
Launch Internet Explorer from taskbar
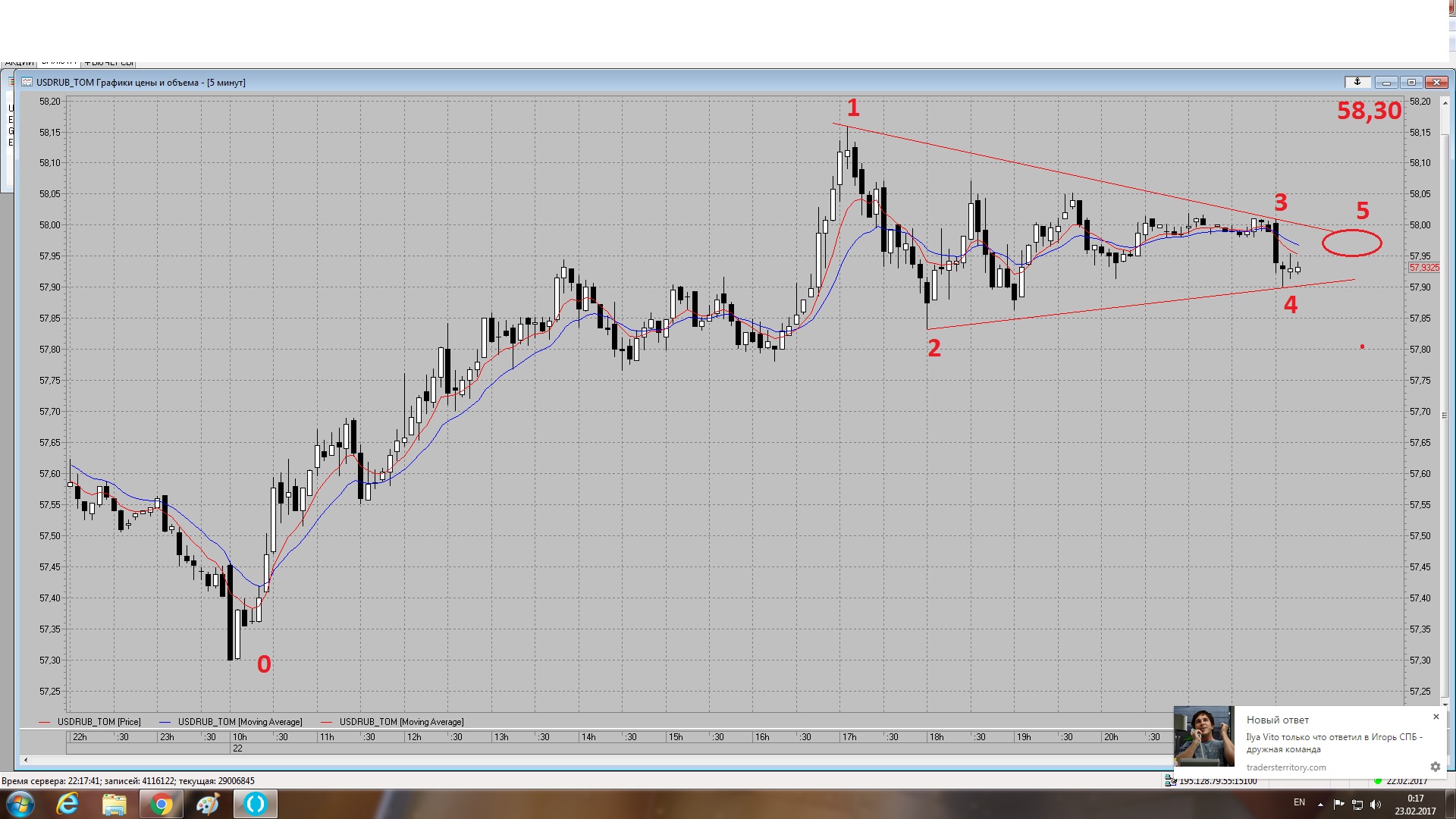click(x=67, y=804)
